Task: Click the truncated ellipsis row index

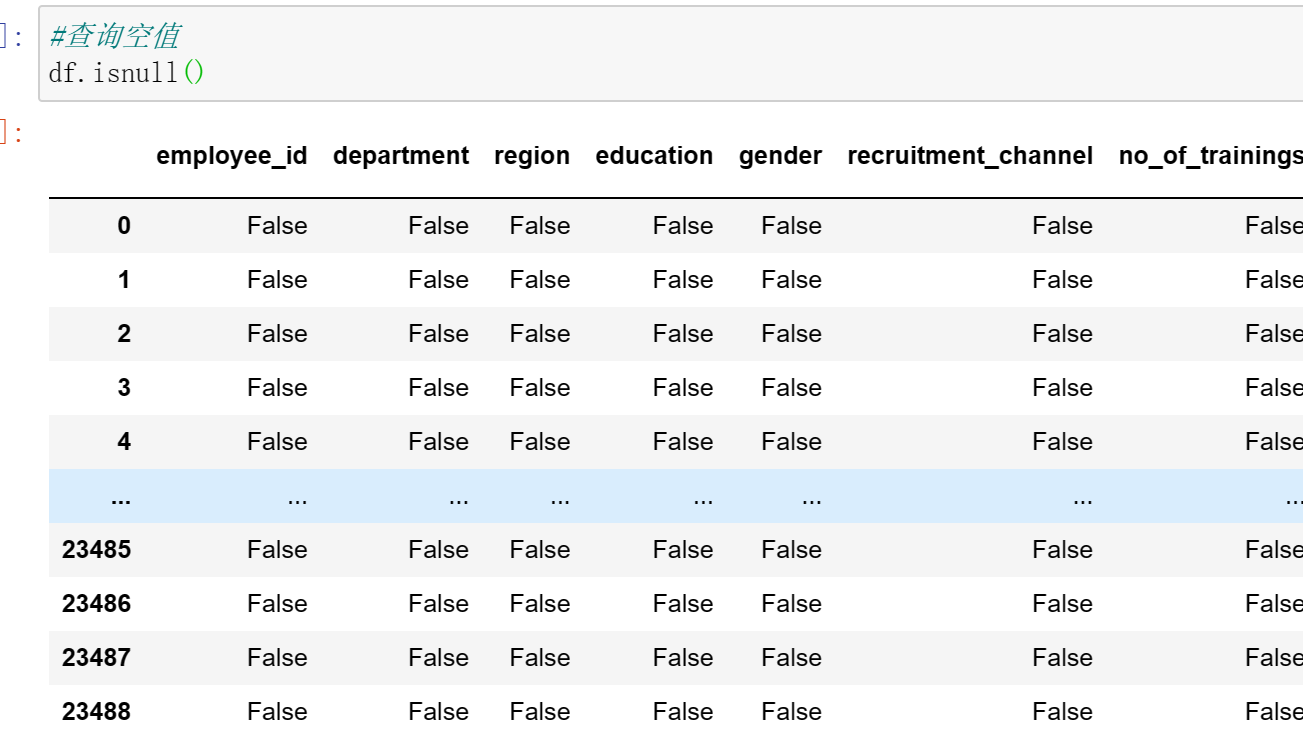Action: click(121, 496)
